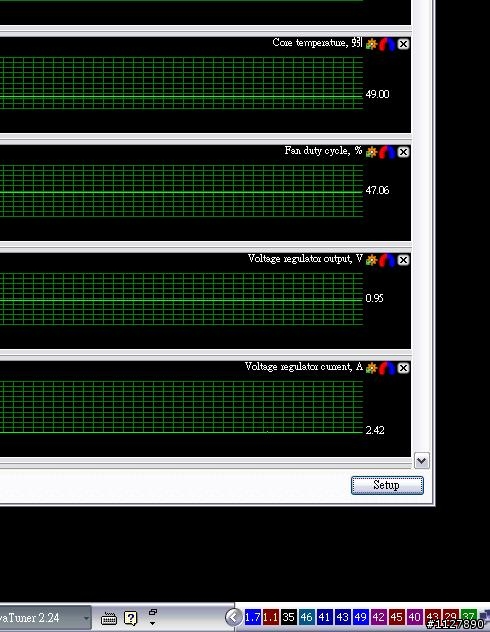This screenshot has height=632, width=490.
Task: Close the Fan duty cycle graph
Action: point(403,152)
